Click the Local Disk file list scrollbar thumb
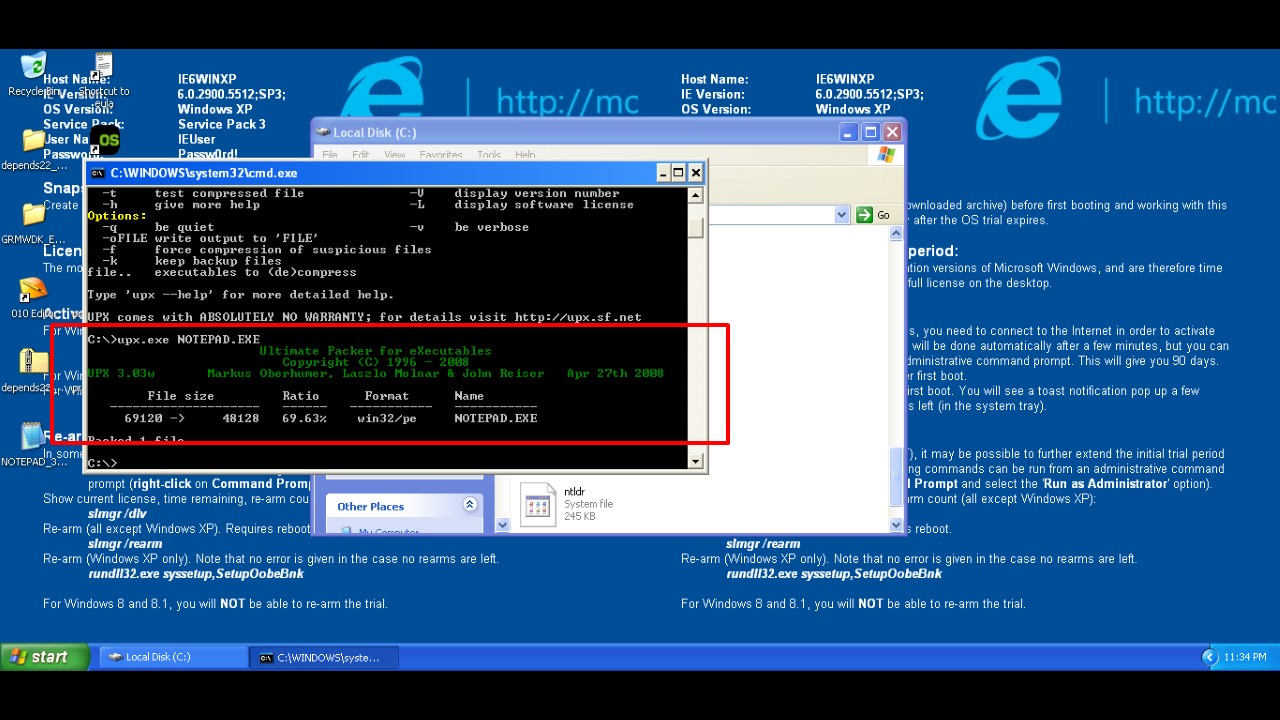The height and width of the screenshot is (720, 1280). (896, 478)
